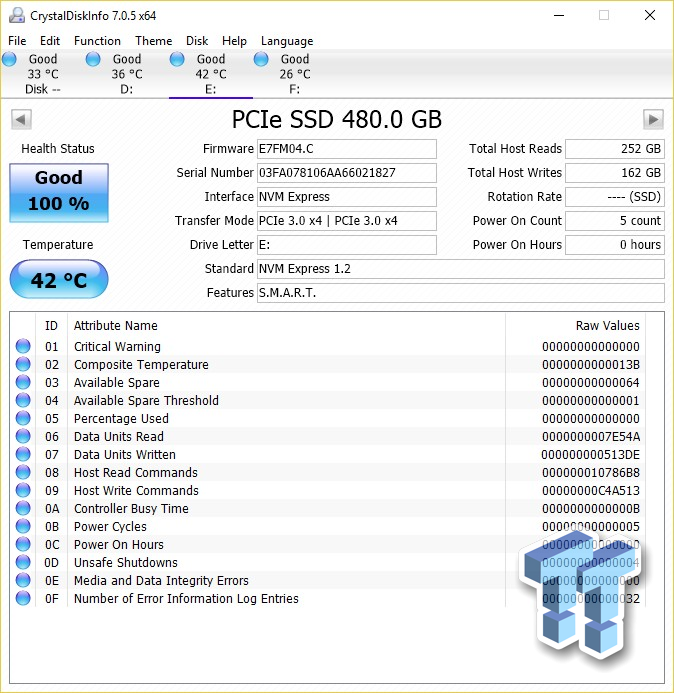
Task: Click status orb of Available Spare row
Action: pos(23,382)
